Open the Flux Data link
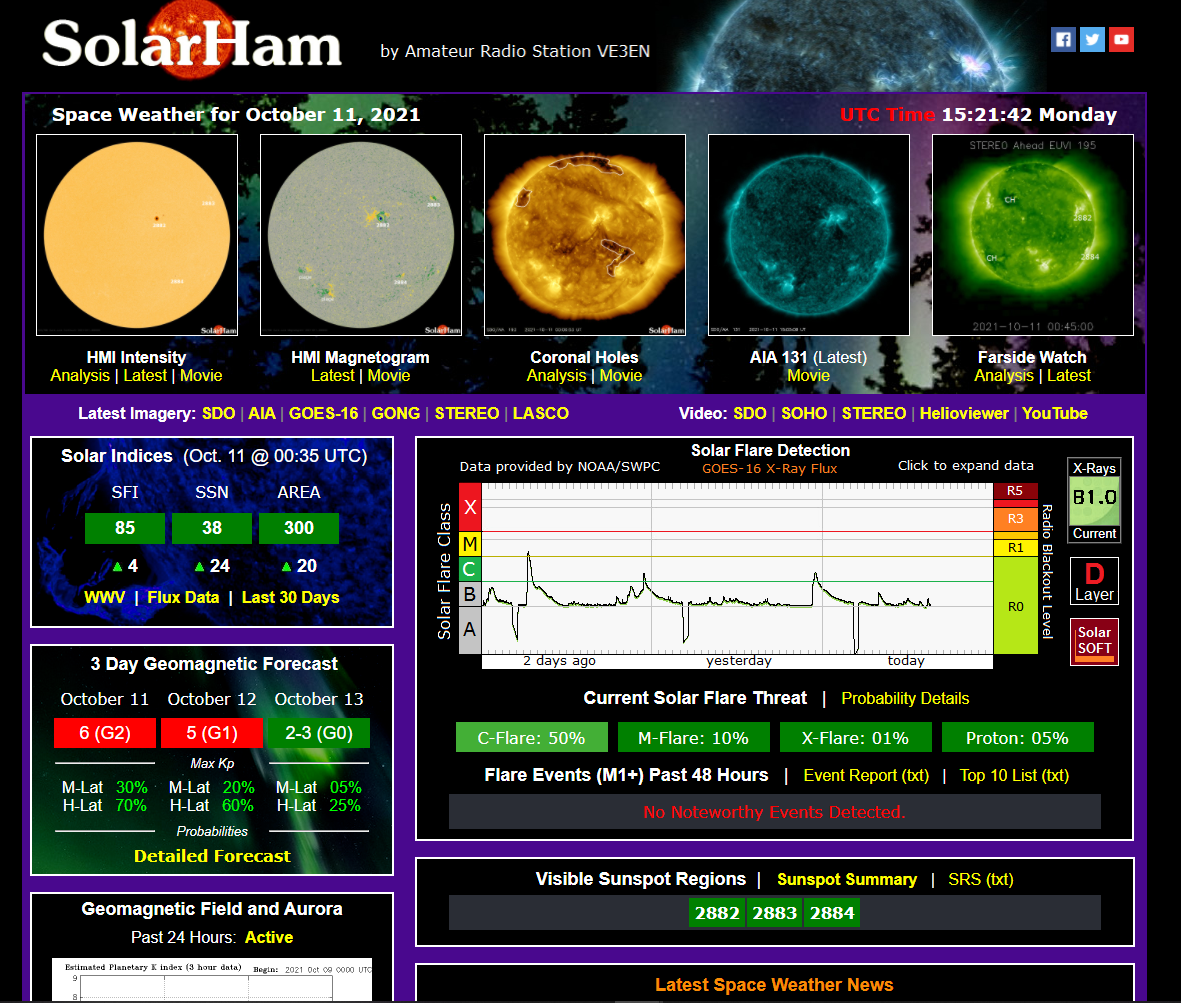Image resolution: width=1181 pixels, height=1003 pixels. [183, 597]
